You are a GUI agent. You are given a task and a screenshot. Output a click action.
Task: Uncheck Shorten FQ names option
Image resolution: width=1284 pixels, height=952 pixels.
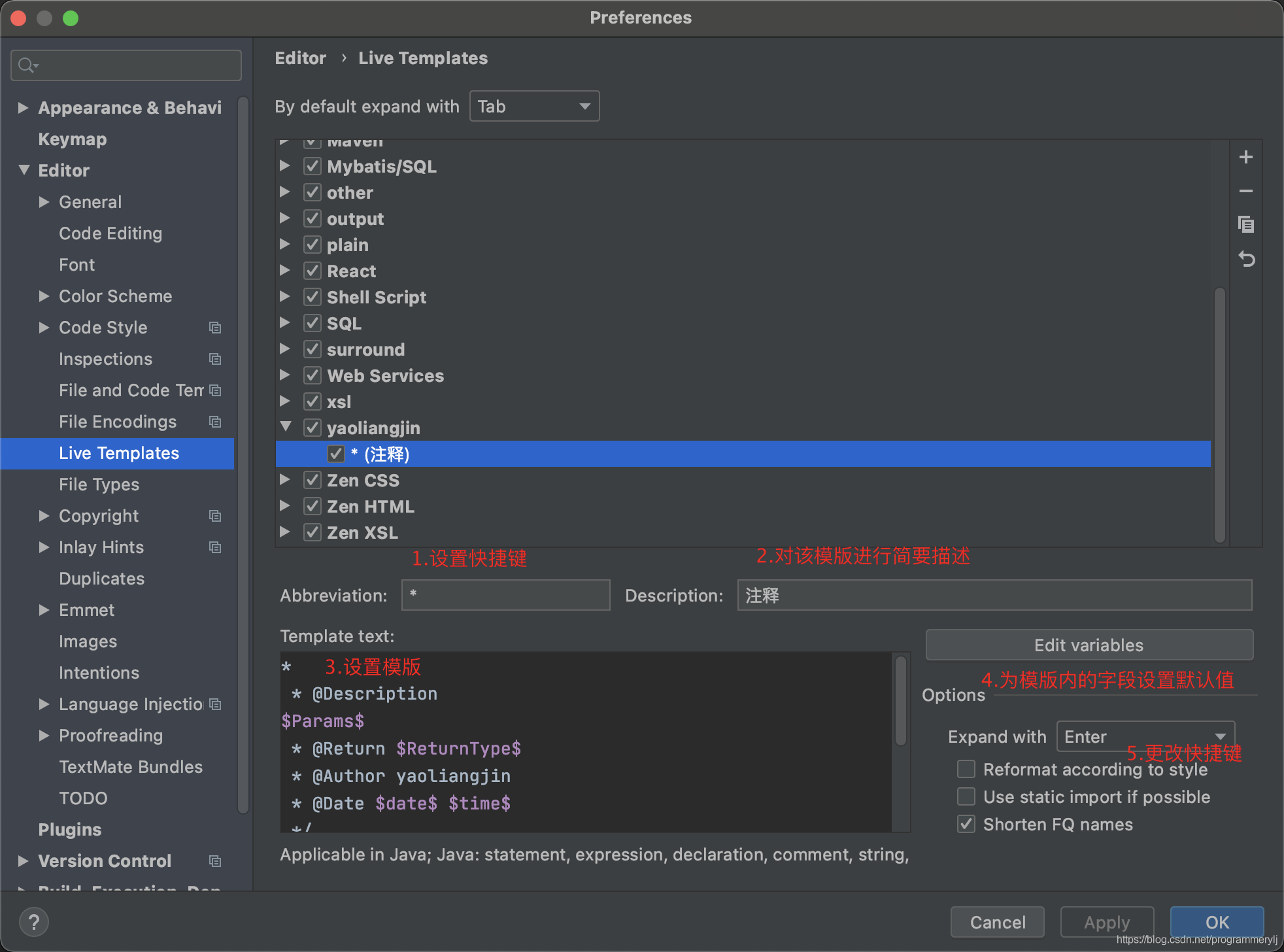coord(966,824)
